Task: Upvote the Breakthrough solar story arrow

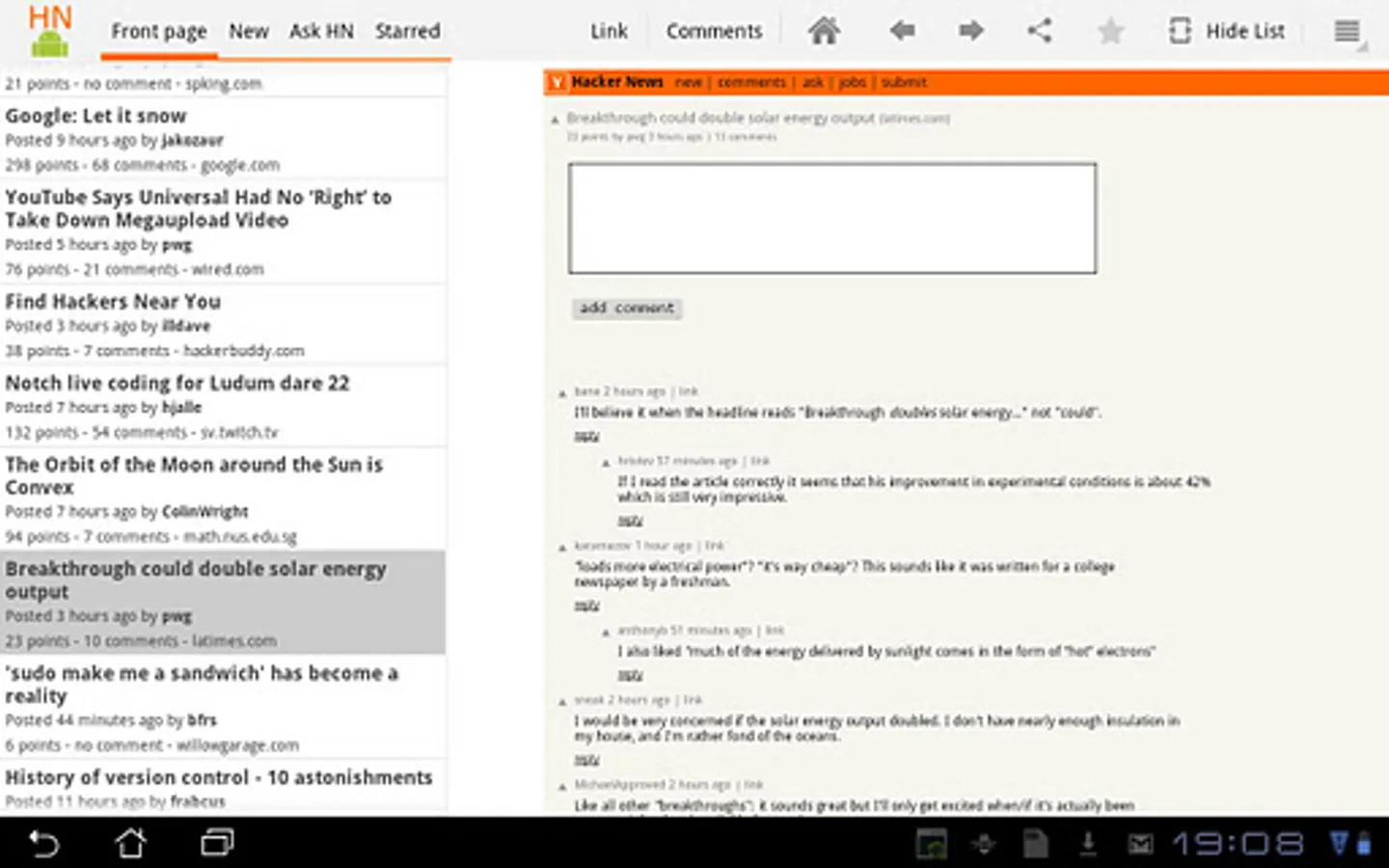Action: tap(556, 121)
